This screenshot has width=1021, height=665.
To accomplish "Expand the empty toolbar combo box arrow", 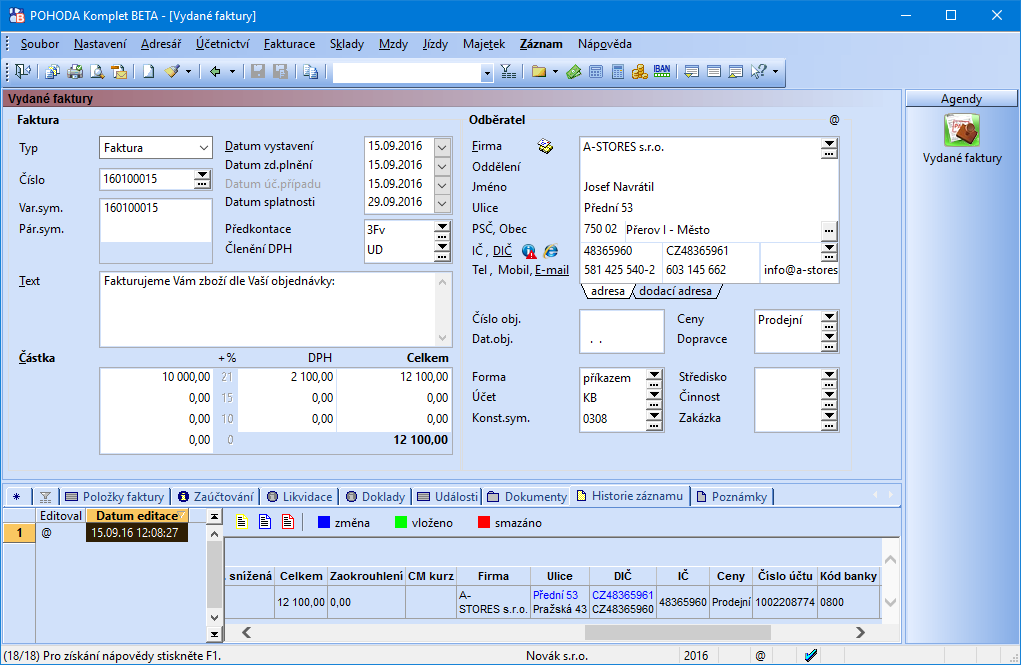I will pyautogui.click(x=487, y=73).
